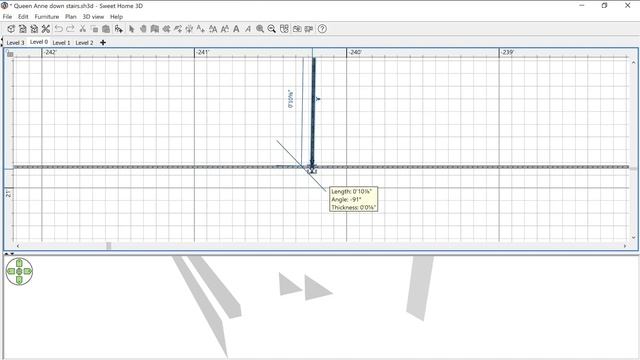The height and width of the screenshot is (360, 640).
Task: Open the File menu
Action: 7,17
